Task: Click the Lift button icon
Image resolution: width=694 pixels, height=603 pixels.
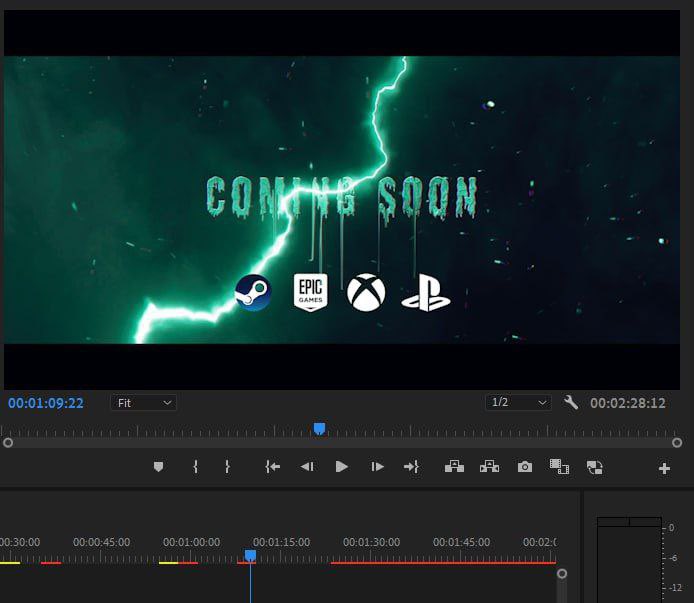Action: [x=455, y=466]
